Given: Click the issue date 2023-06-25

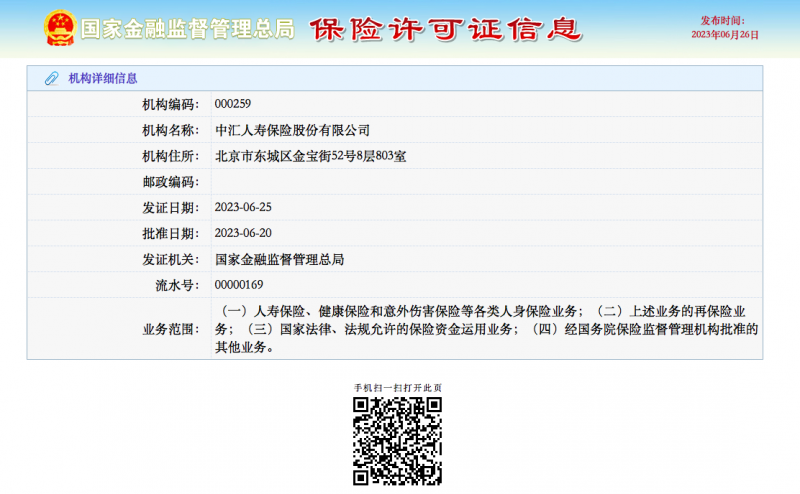Looking at the screenshot, I should click(x=243, y=207).
